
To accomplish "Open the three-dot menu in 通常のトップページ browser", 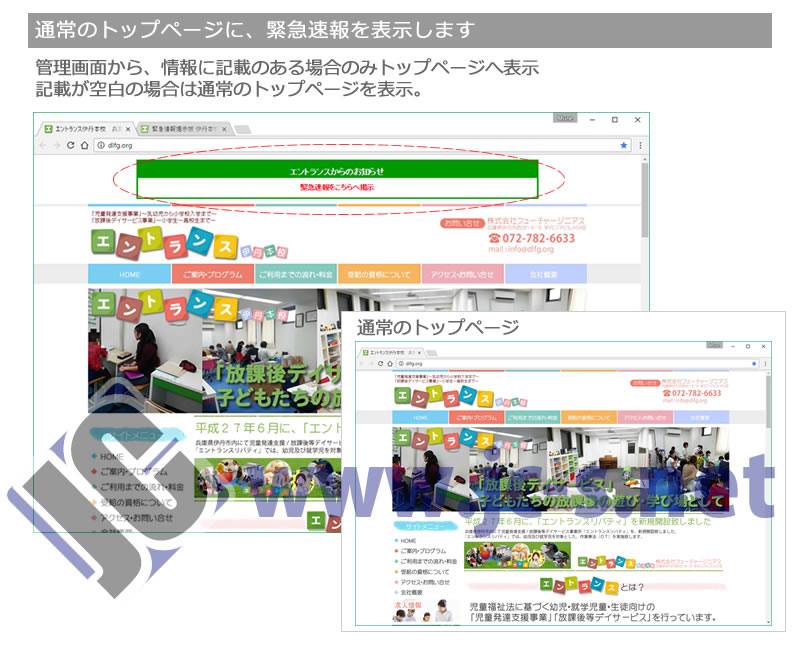I will 765,364.
